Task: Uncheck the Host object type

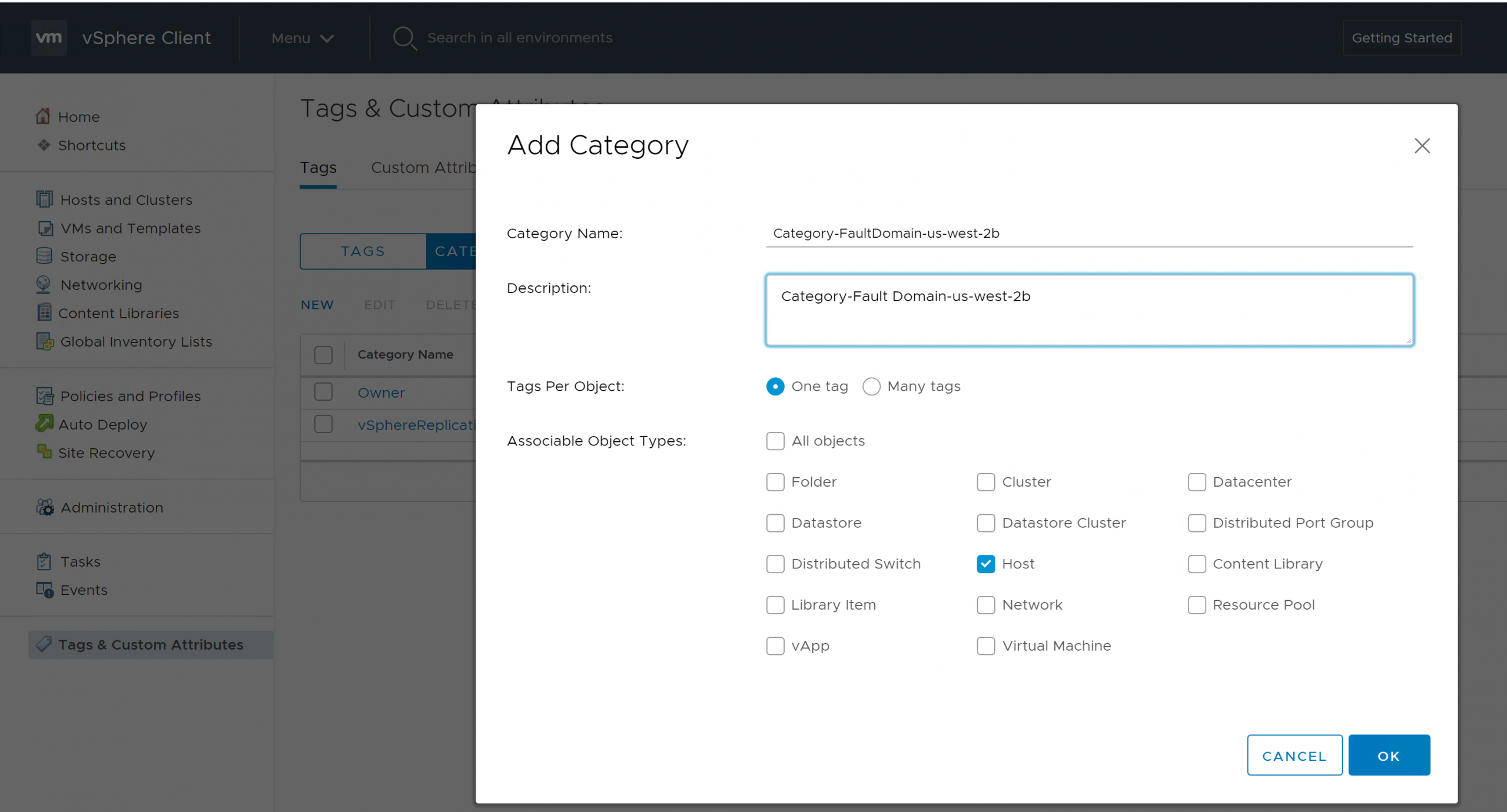Action: [985, 564]
